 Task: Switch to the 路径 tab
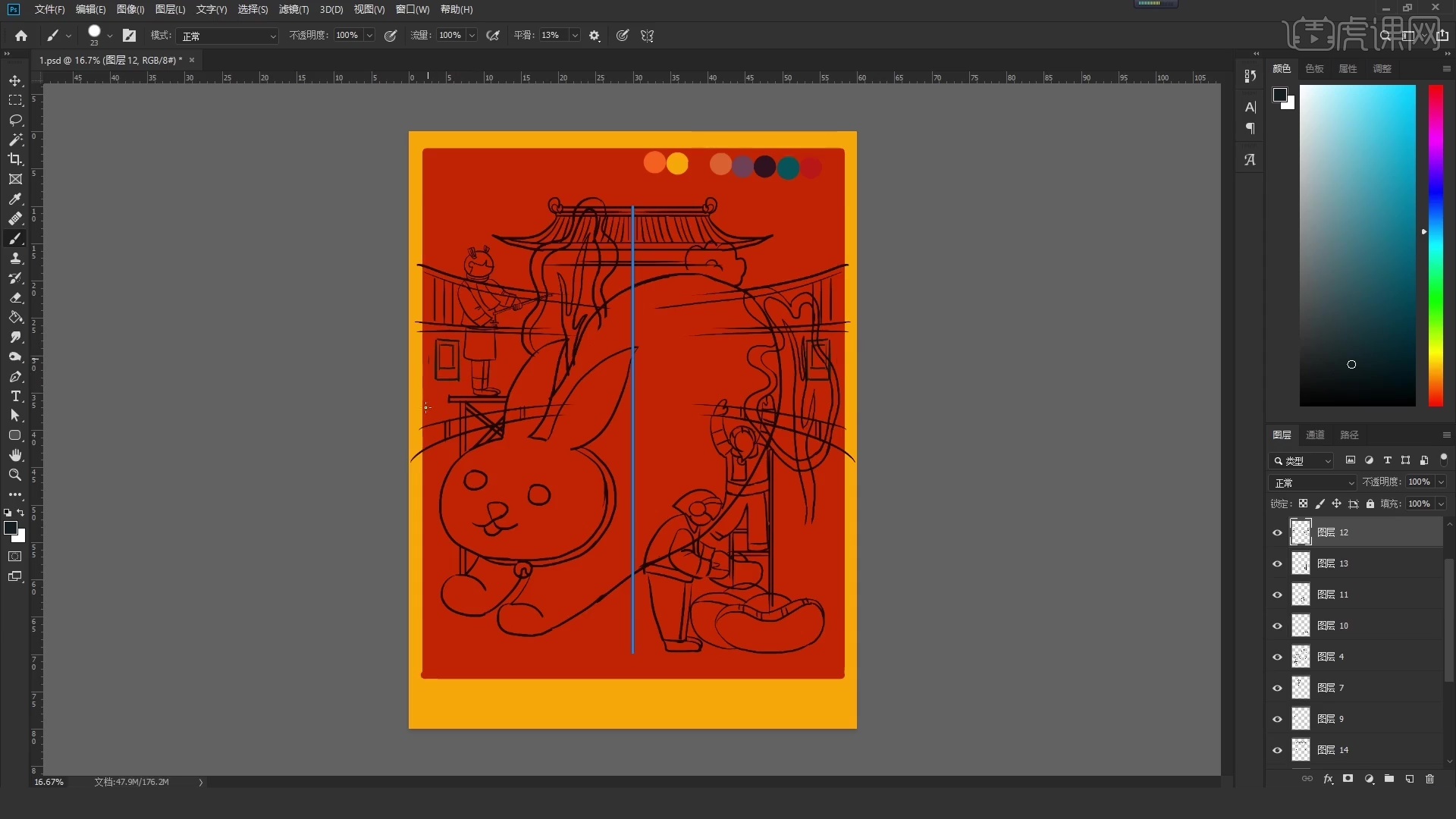tap(1349, 435)
